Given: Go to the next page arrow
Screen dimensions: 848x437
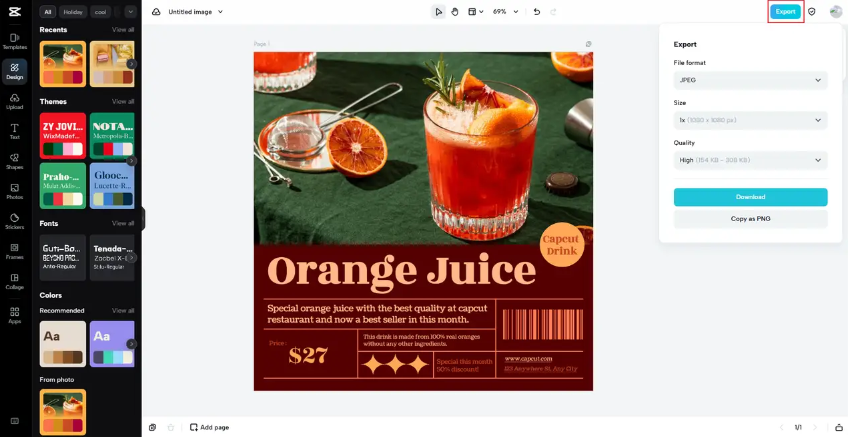Looking at the screenshot, I should coord(815,427).
